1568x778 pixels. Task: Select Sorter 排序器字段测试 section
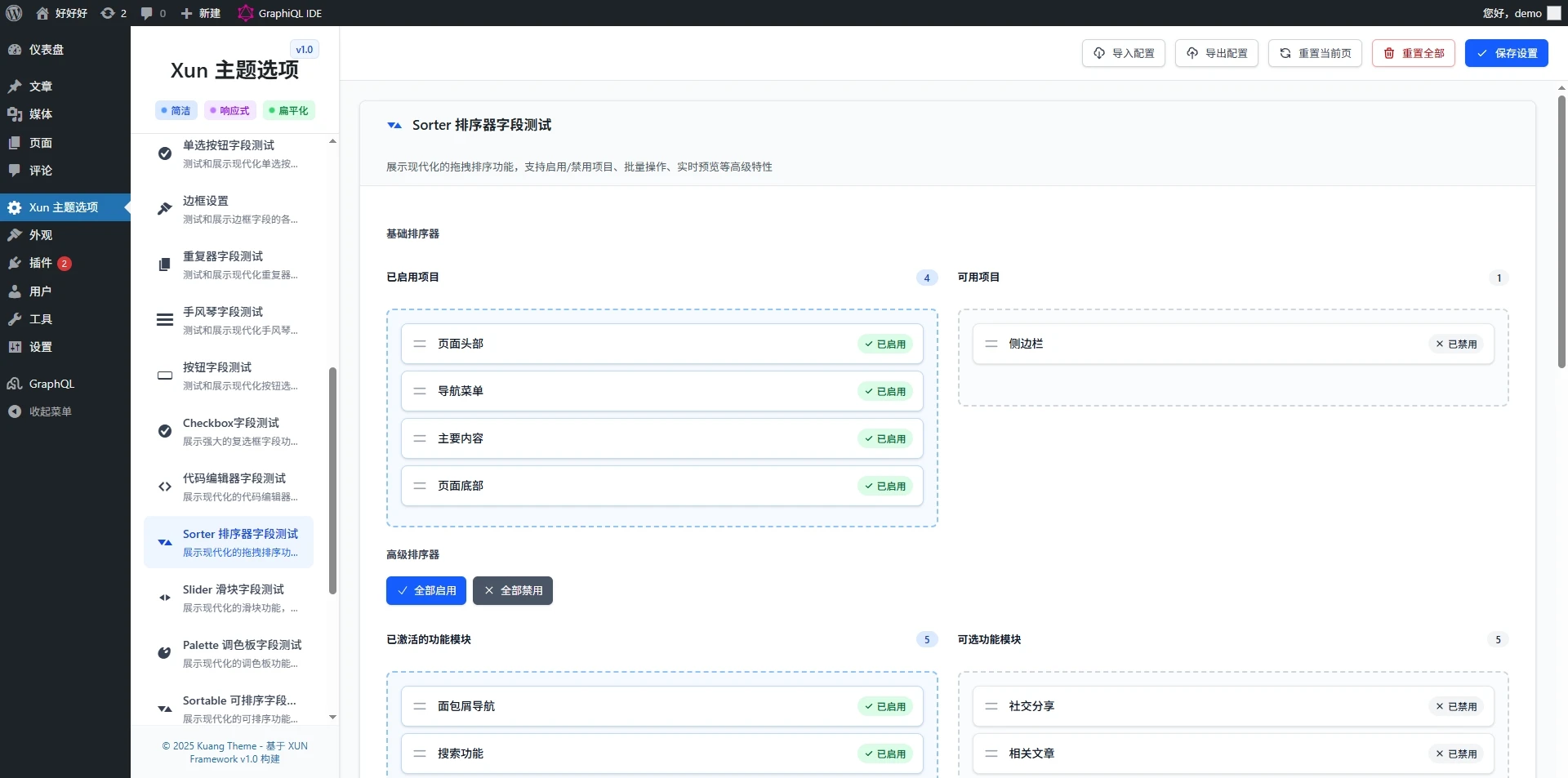[x=229, y=542]
